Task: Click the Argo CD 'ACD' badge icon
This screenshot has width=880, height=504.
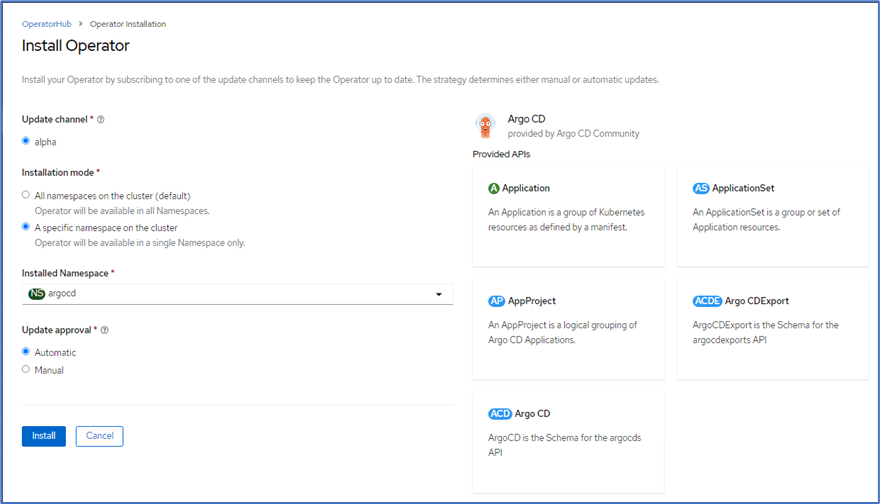Action: click(500, 414)
